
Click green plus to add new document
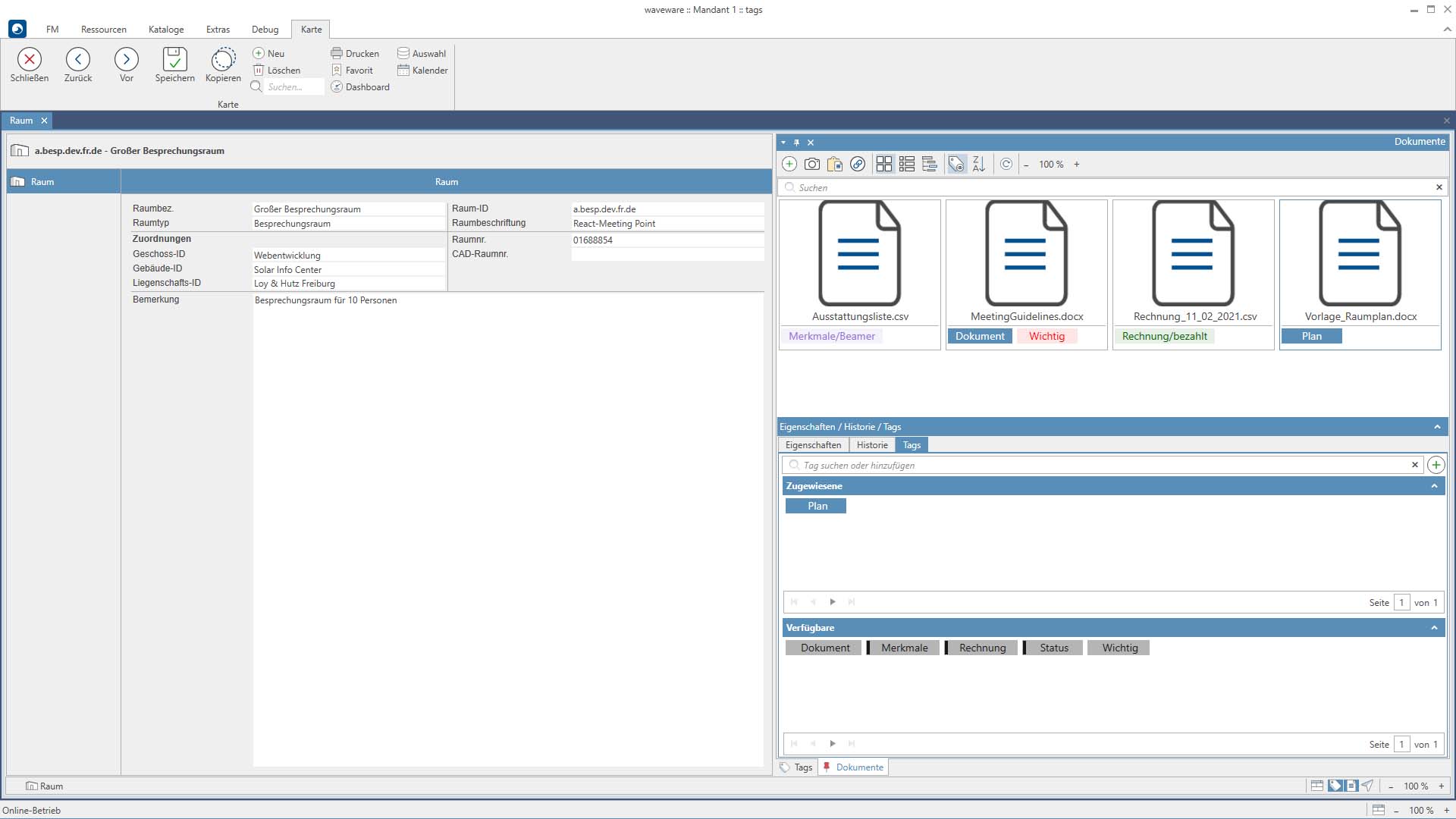tap(789, 164)
